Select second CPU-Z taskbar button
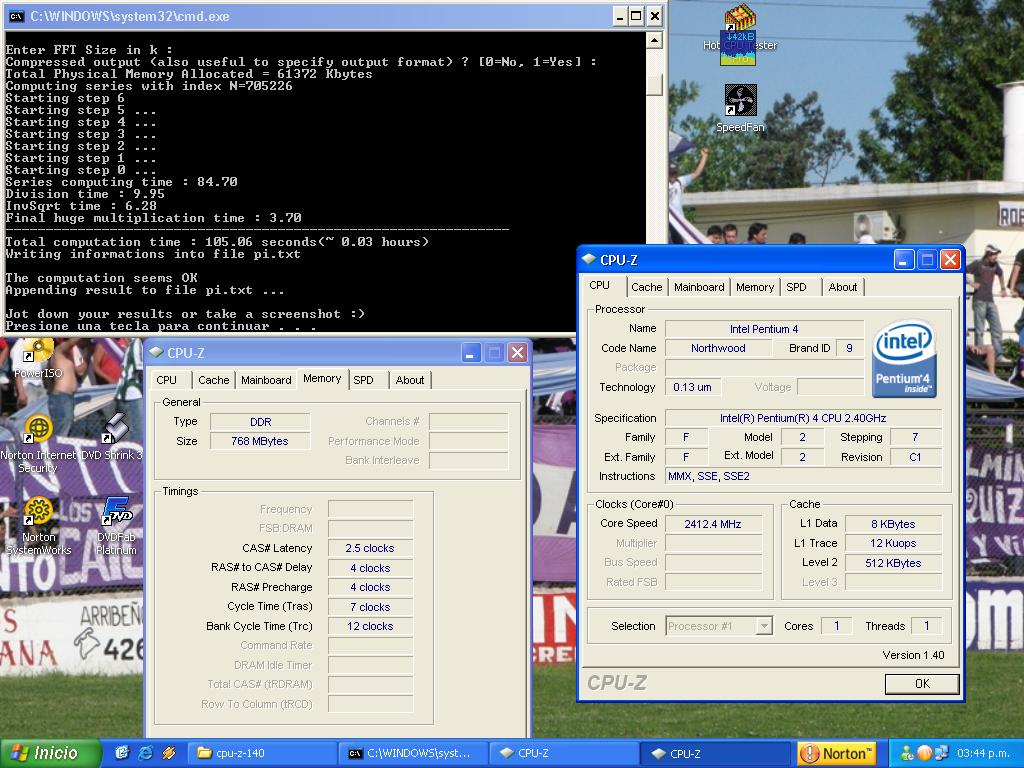The height and width of the screenshot is (768, 1024). (717, 753)
